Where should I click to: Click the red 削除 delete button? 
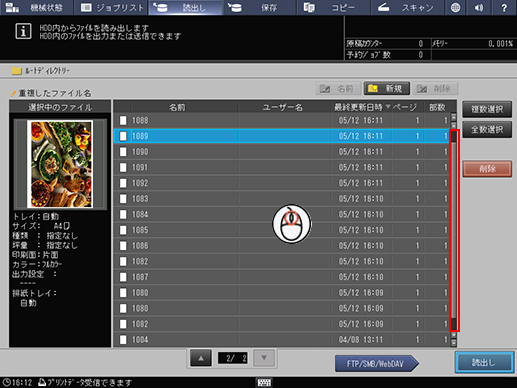pos(487,169)
